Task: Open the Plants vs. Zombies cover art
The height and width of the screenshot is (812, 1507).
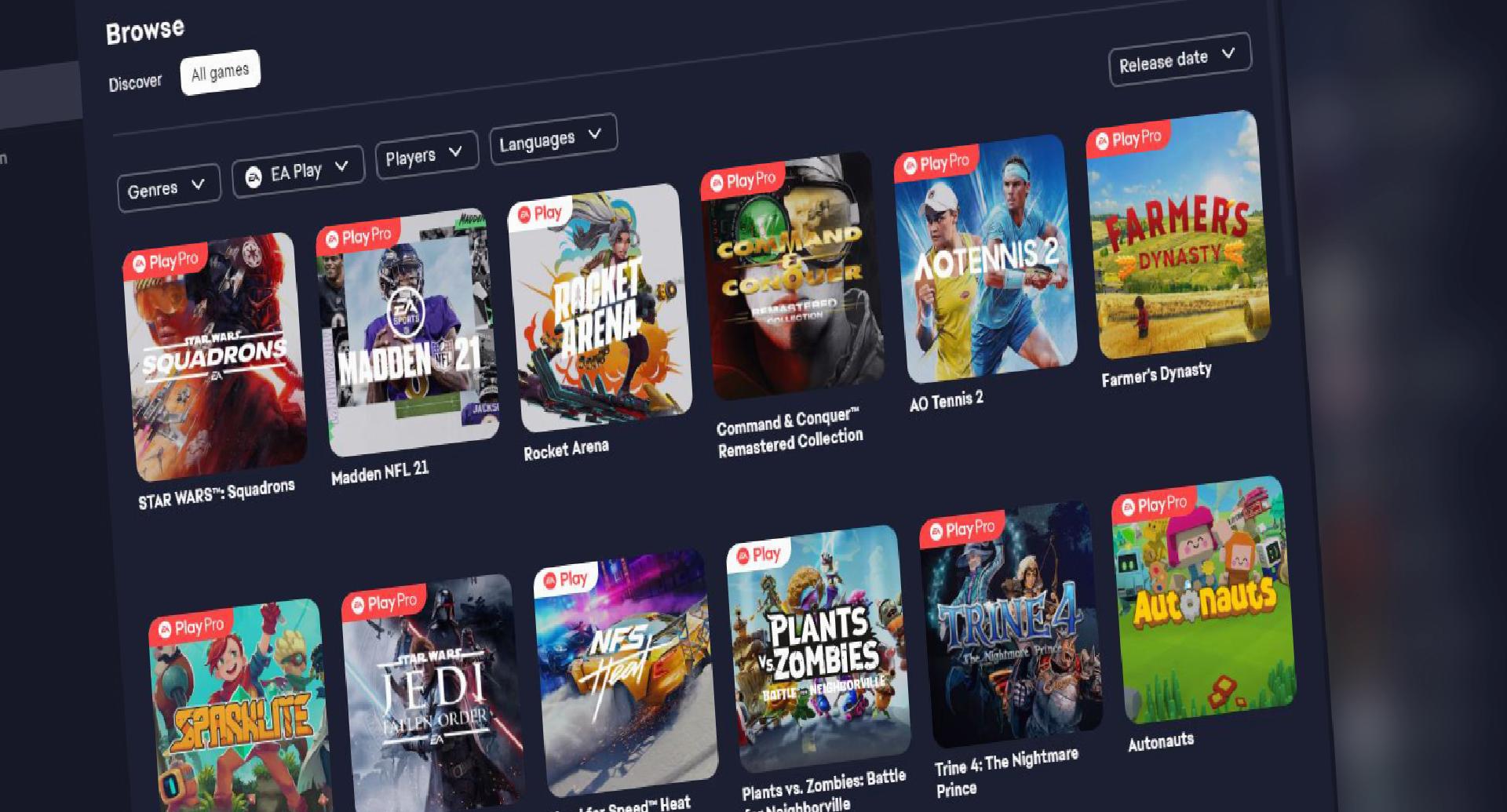Action: click(819, 649)
